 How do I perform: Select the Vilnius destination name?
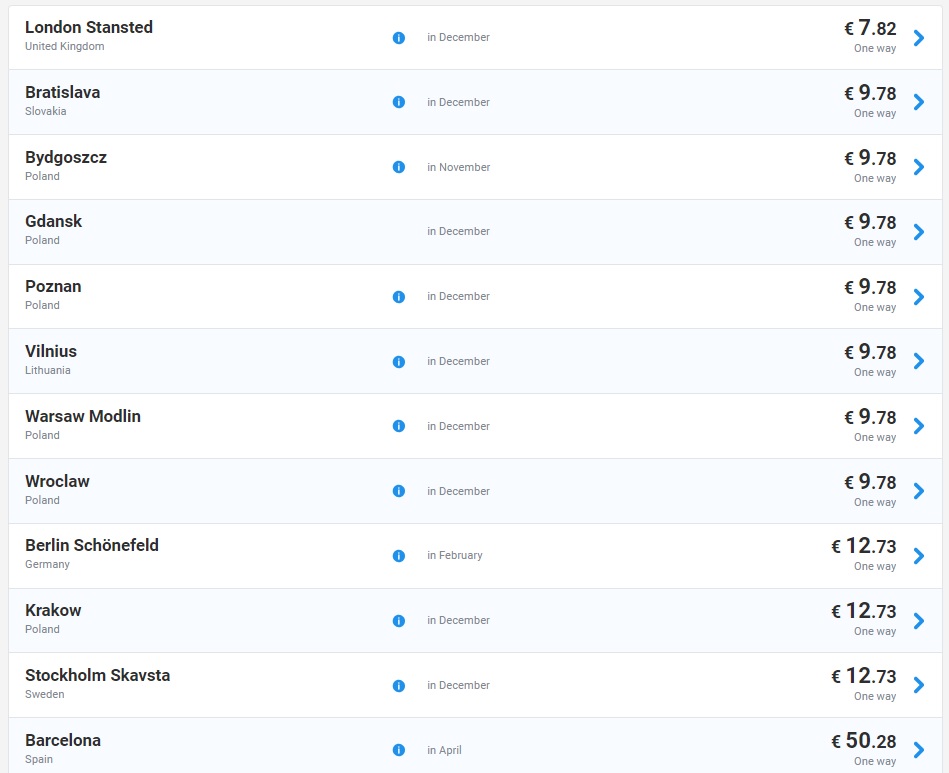pos(51,351)
